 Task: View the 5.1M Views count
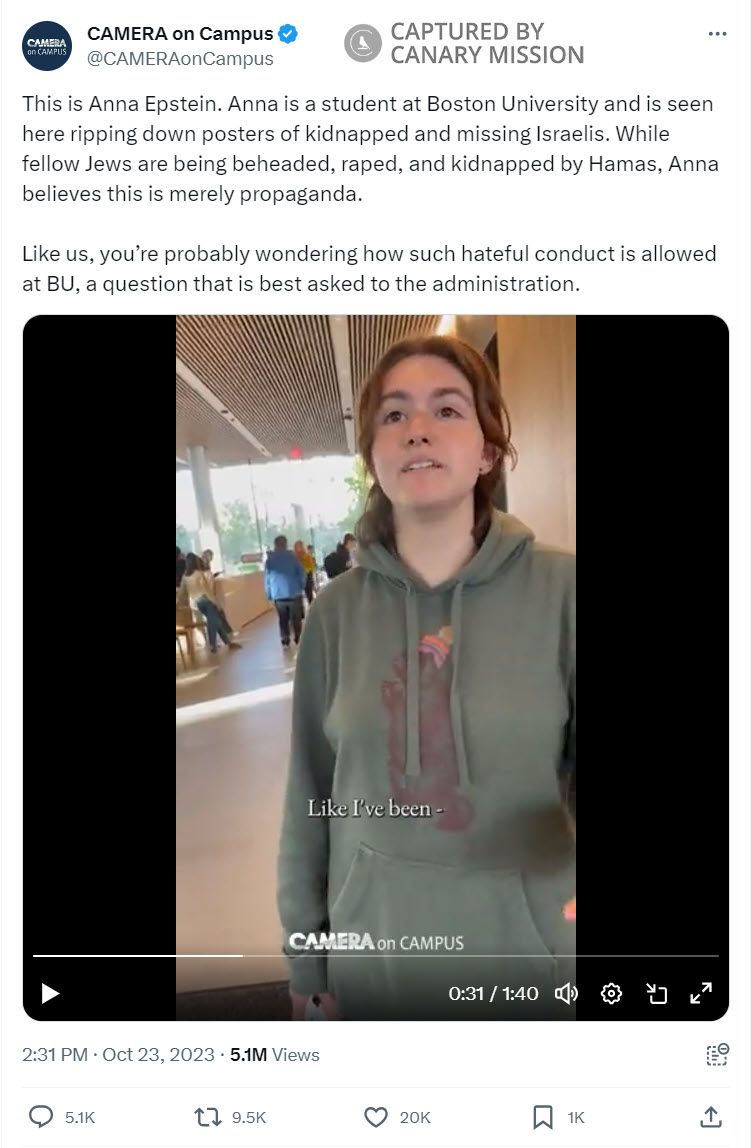click(x=274, y=1054)
